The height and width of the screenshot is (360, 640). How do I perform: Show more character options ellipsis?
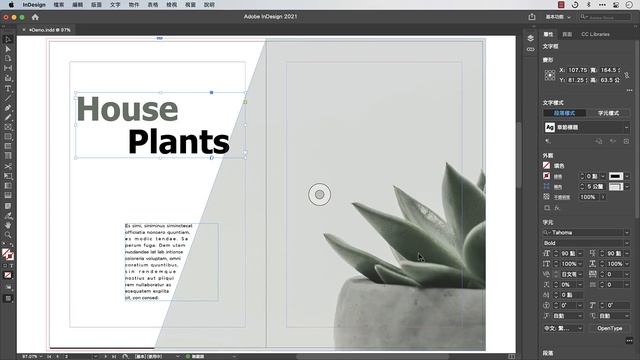coord(629,341)
